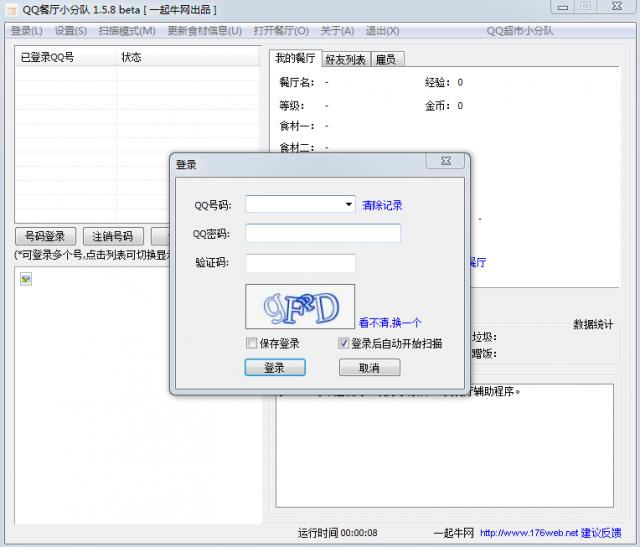
Task: Click QQ超市小分队 in the menu bar
Action: [x=520, y=31]
